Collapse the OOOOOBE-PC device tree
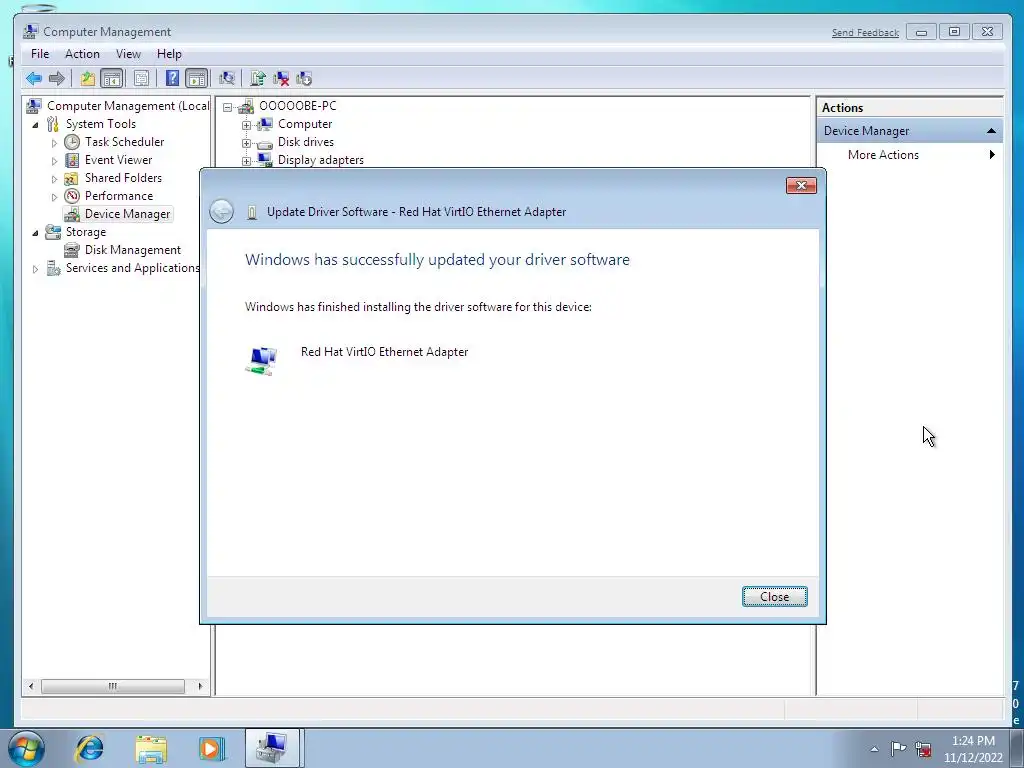Viewport: 1024px width, 768px height. pyautogui.click(x=227, y=107)
